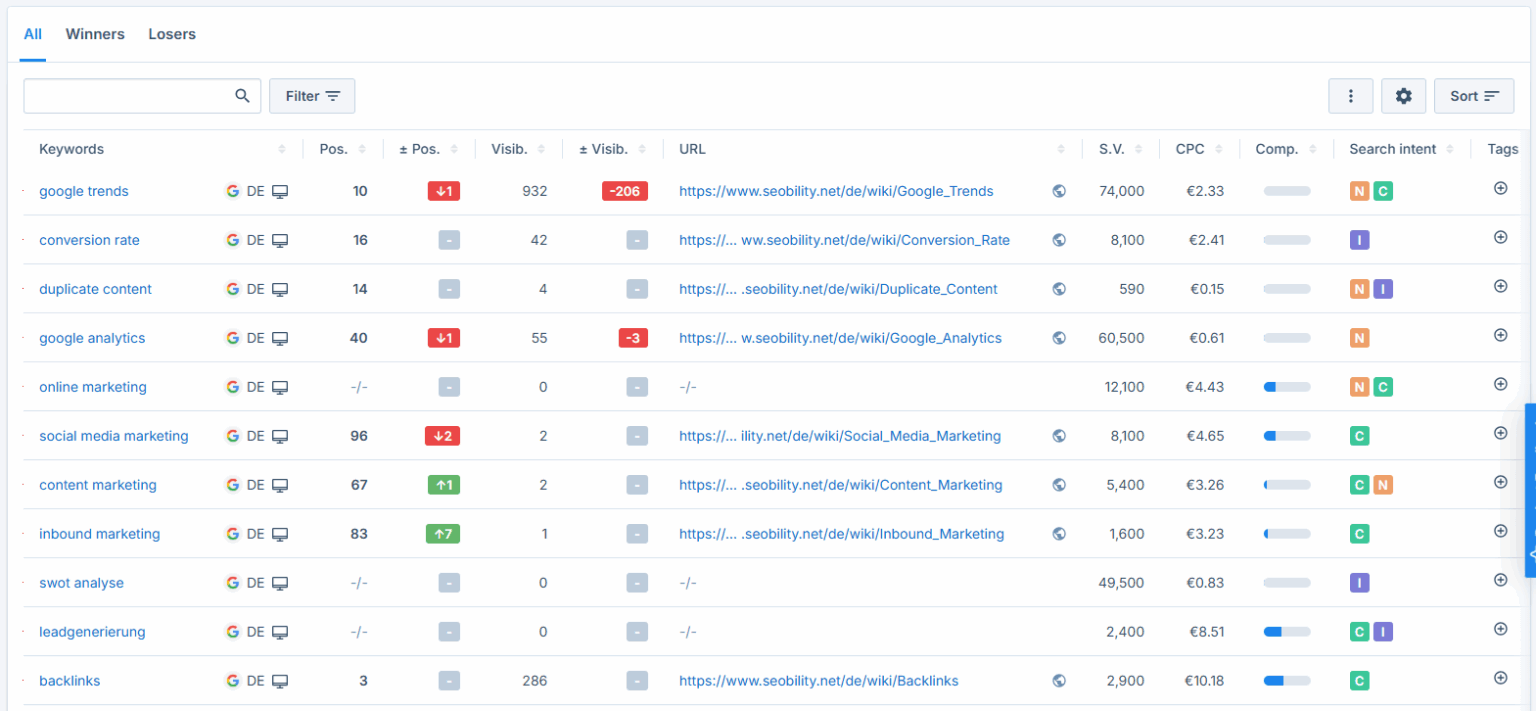Click the desktop device icon for backlinks keyword

coord(281,681)
